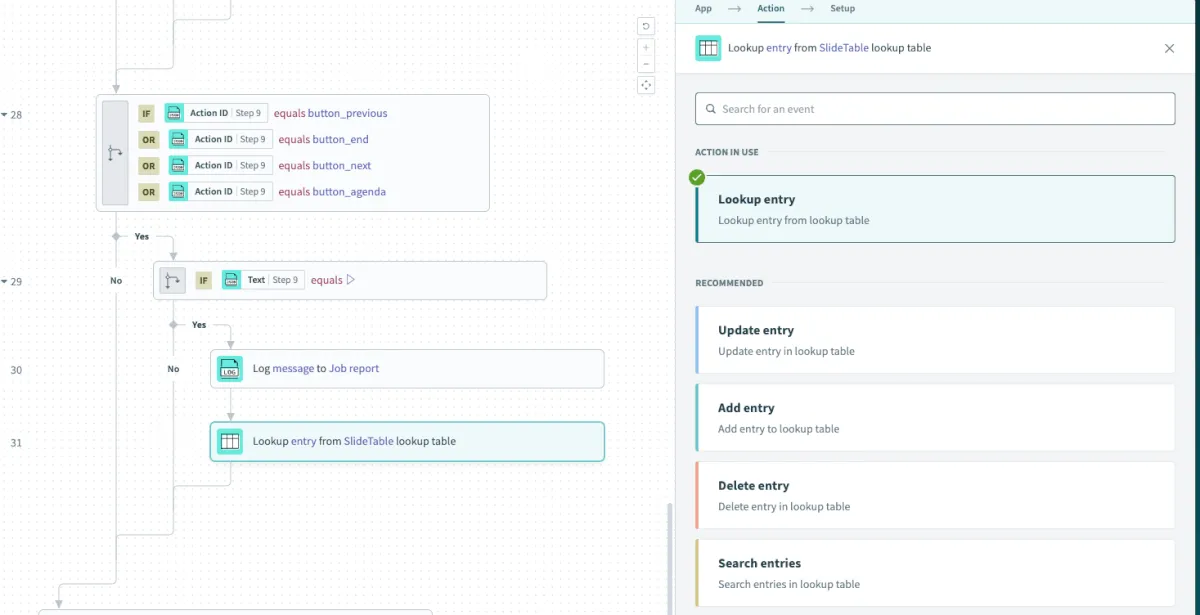The height and width of the screenshot is (615, 1200).
Task: Click the 'message' link in step 30
Action: (x=293, y=369)
